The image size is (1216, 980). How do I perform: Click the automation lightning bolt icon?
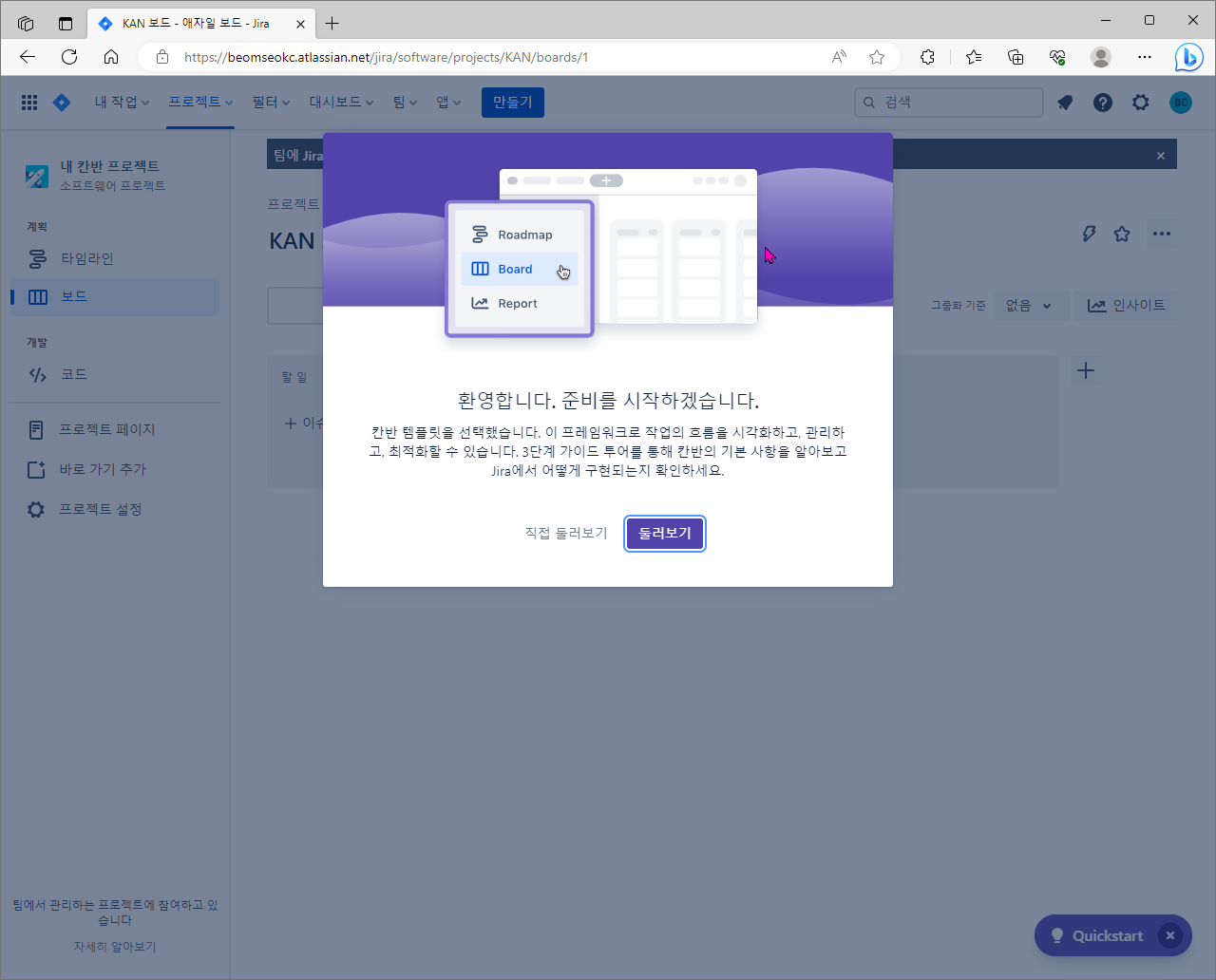[1090, 234]
